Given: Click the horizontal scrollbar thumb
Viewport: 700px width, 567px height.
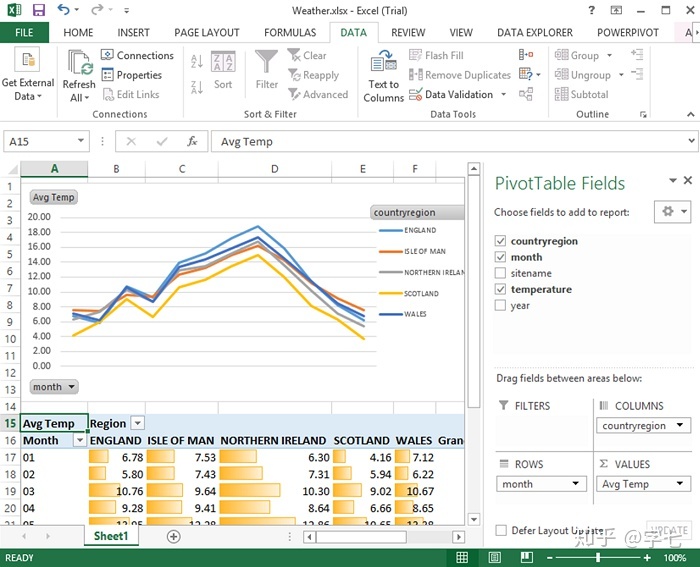Looking at the screenshot, I should tap(362, 537).
